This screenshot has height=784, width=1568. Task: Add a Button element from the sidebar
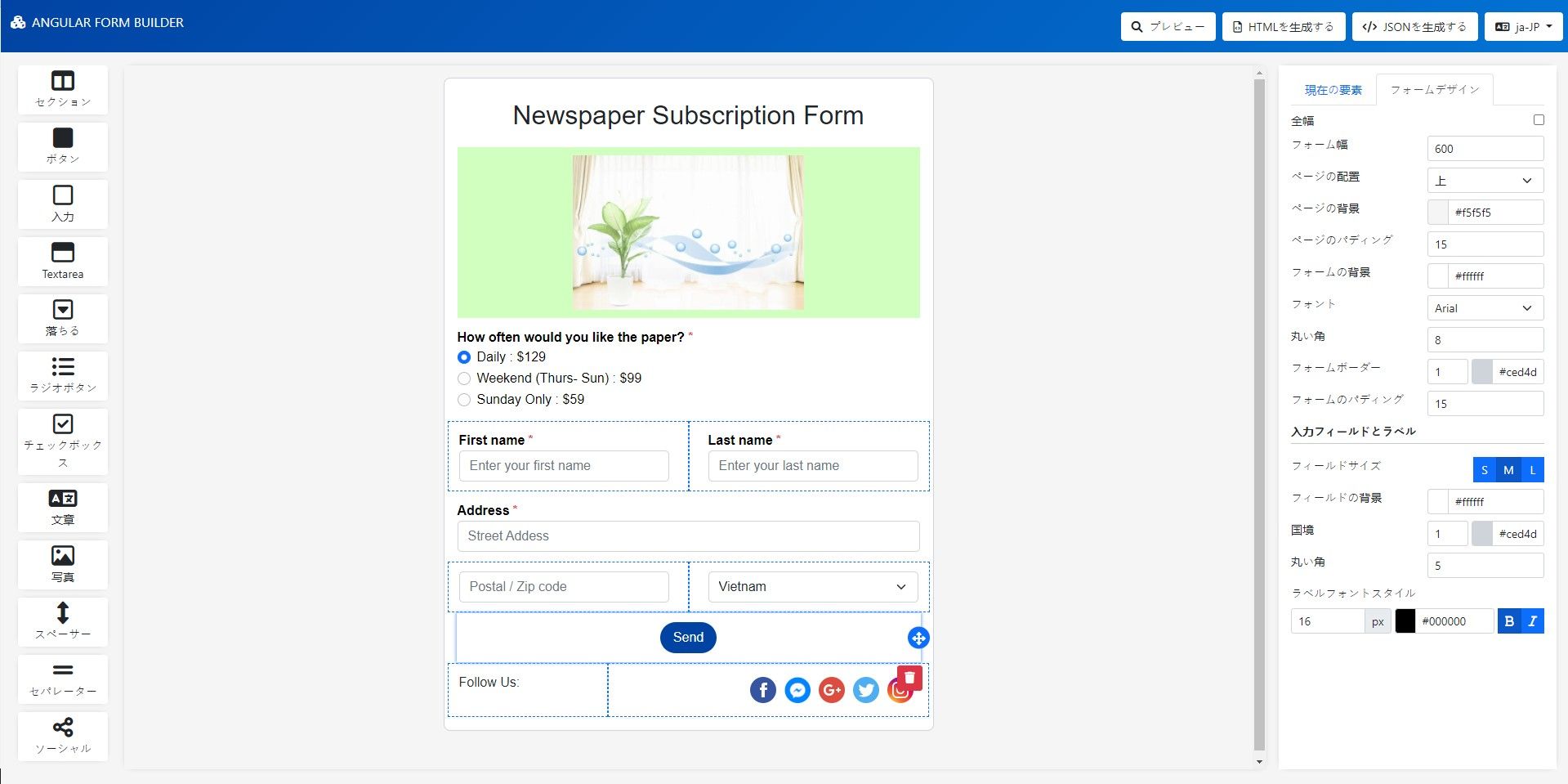(63, 147)
